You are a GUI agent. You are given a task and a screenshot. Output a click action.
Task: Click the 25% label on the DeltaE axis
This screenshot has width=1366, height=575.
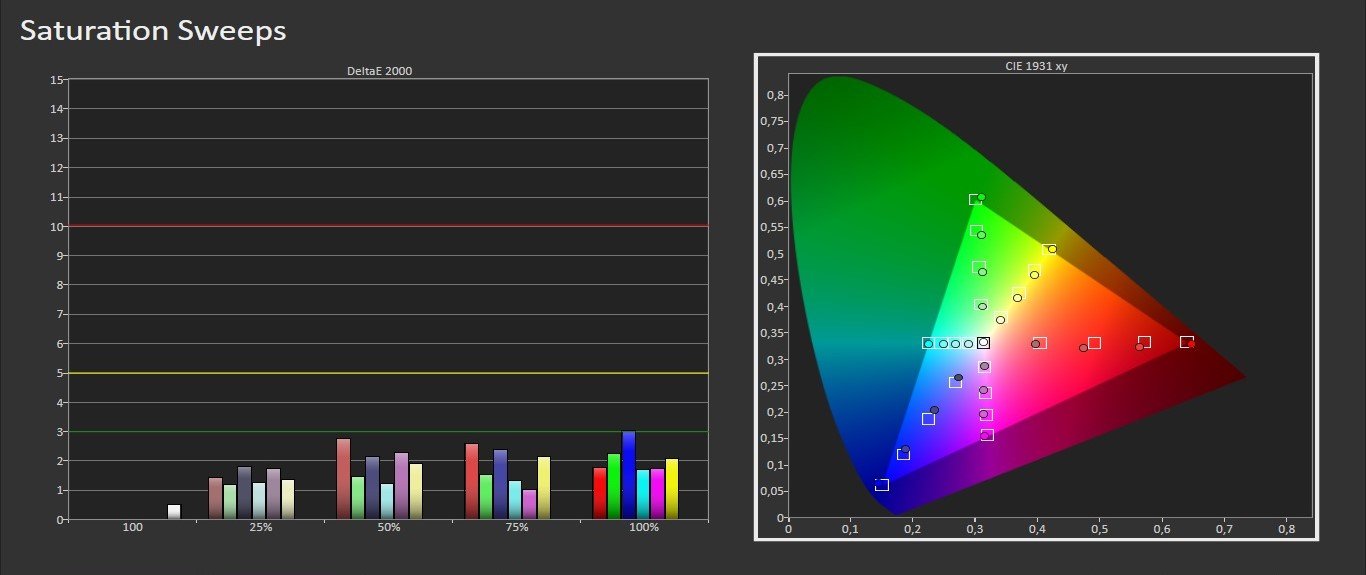[x=260, y=527]
